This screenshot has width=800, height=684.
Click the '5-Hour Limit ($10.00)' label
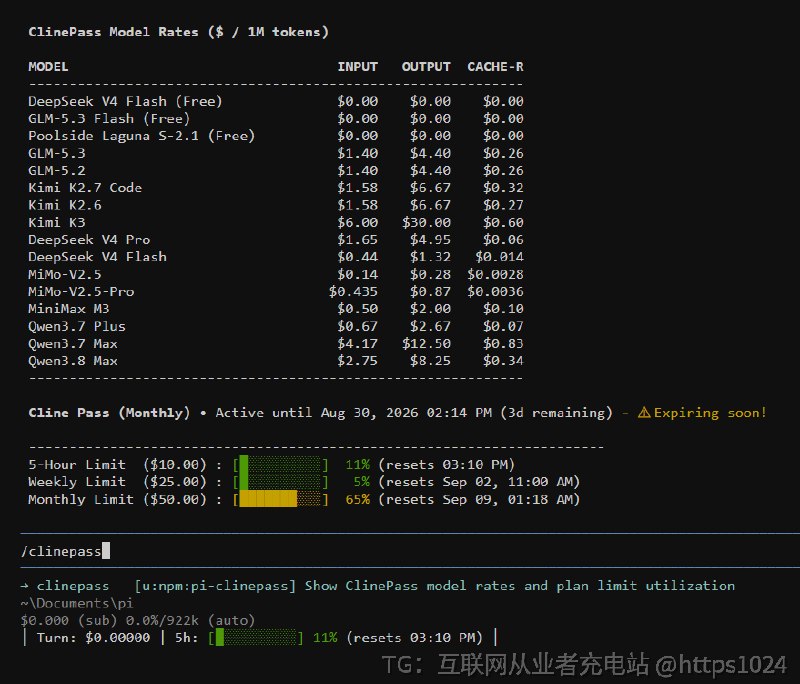point(117,465)
